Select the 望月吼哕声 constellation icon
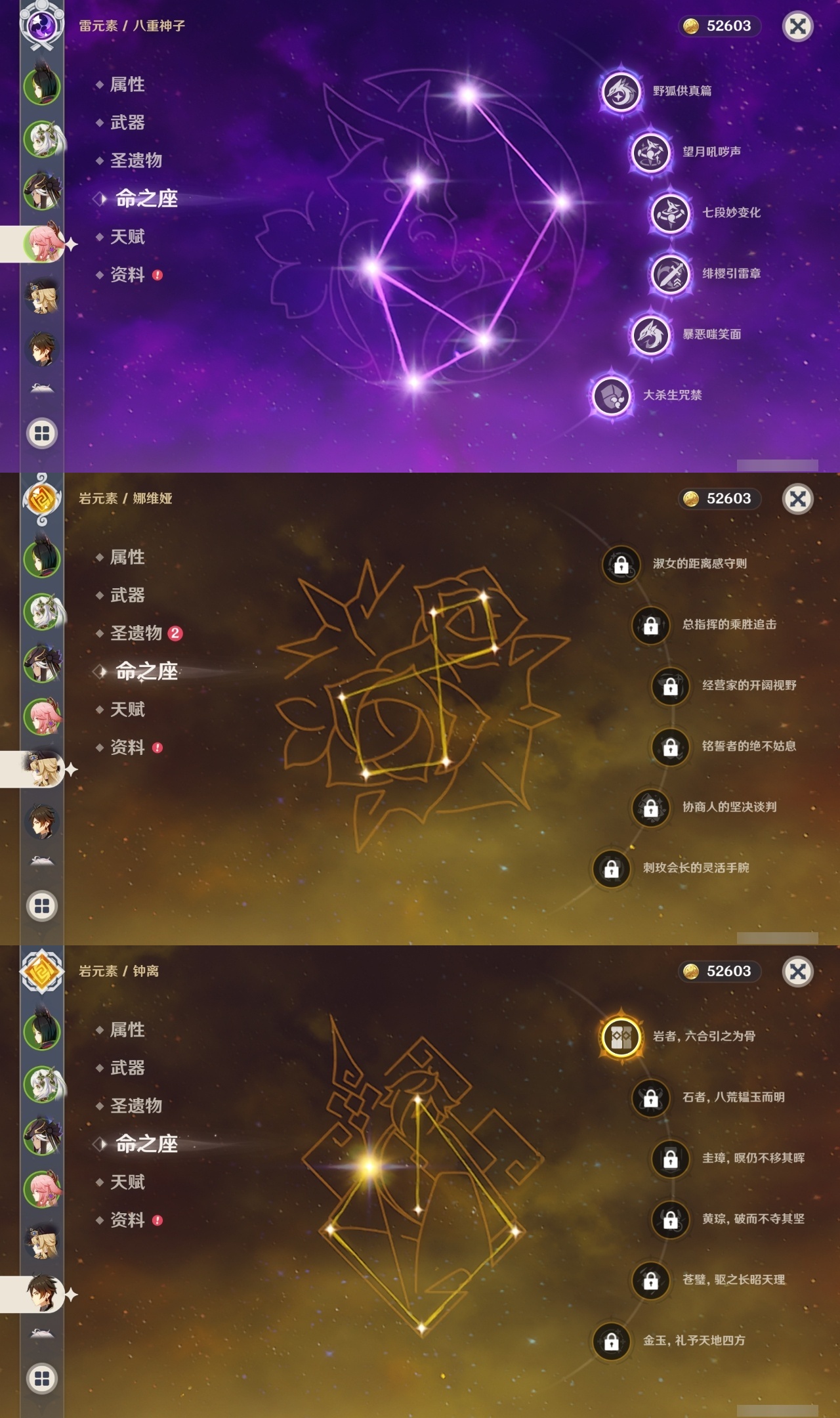The height and width of the screenshot is (1418, 840). (650, 152)
